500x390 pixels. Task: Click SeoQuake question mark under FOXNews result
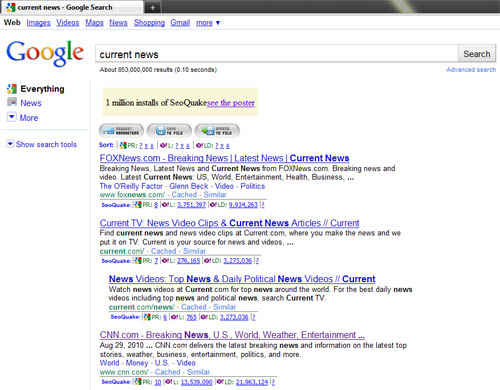262,205
